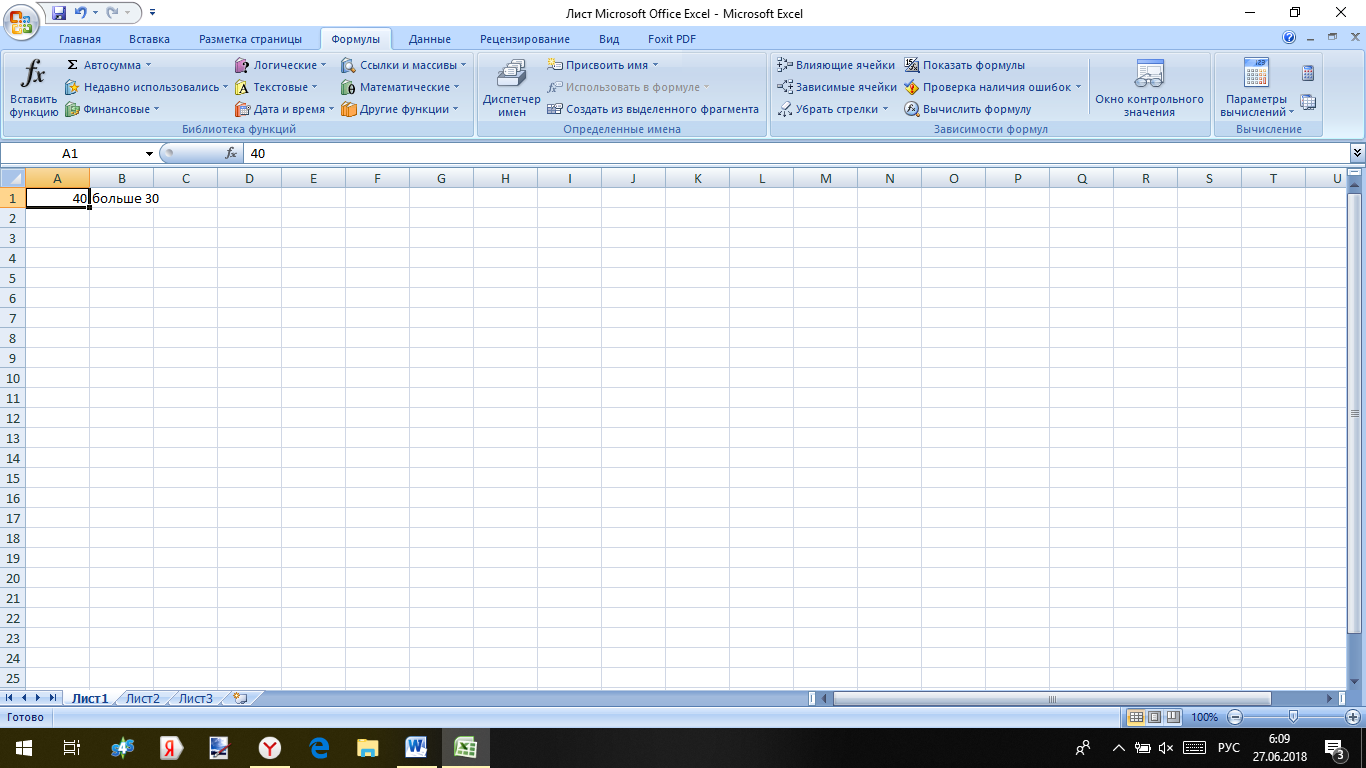The height and width of the screenshot is (768, 1366).
Task: Switch to Page Layout view in status bar
Action: (1154, 717)
